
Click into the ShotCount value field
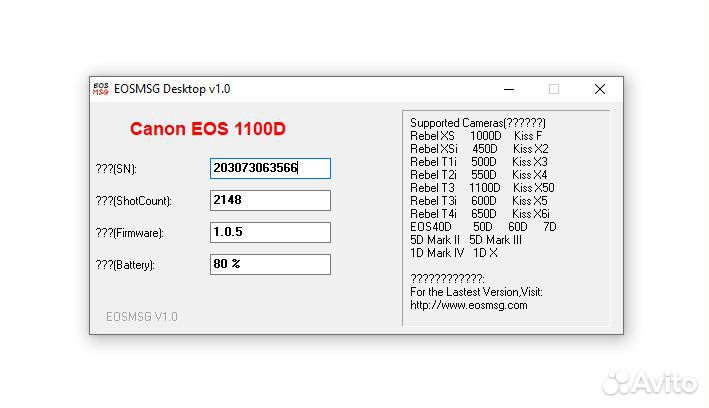(270, 200)
